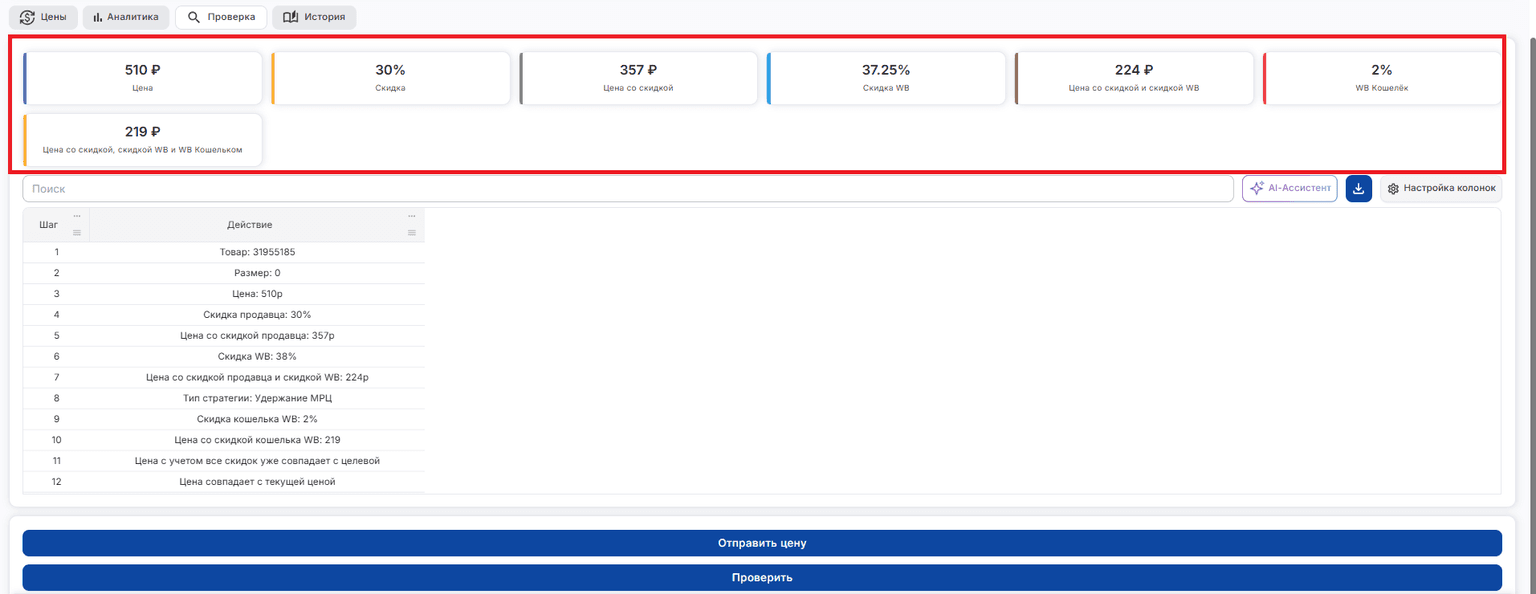Screen dimensions: 1536x594
Task: Select the 219 ₽ final price card
Action: coord(143,140)
